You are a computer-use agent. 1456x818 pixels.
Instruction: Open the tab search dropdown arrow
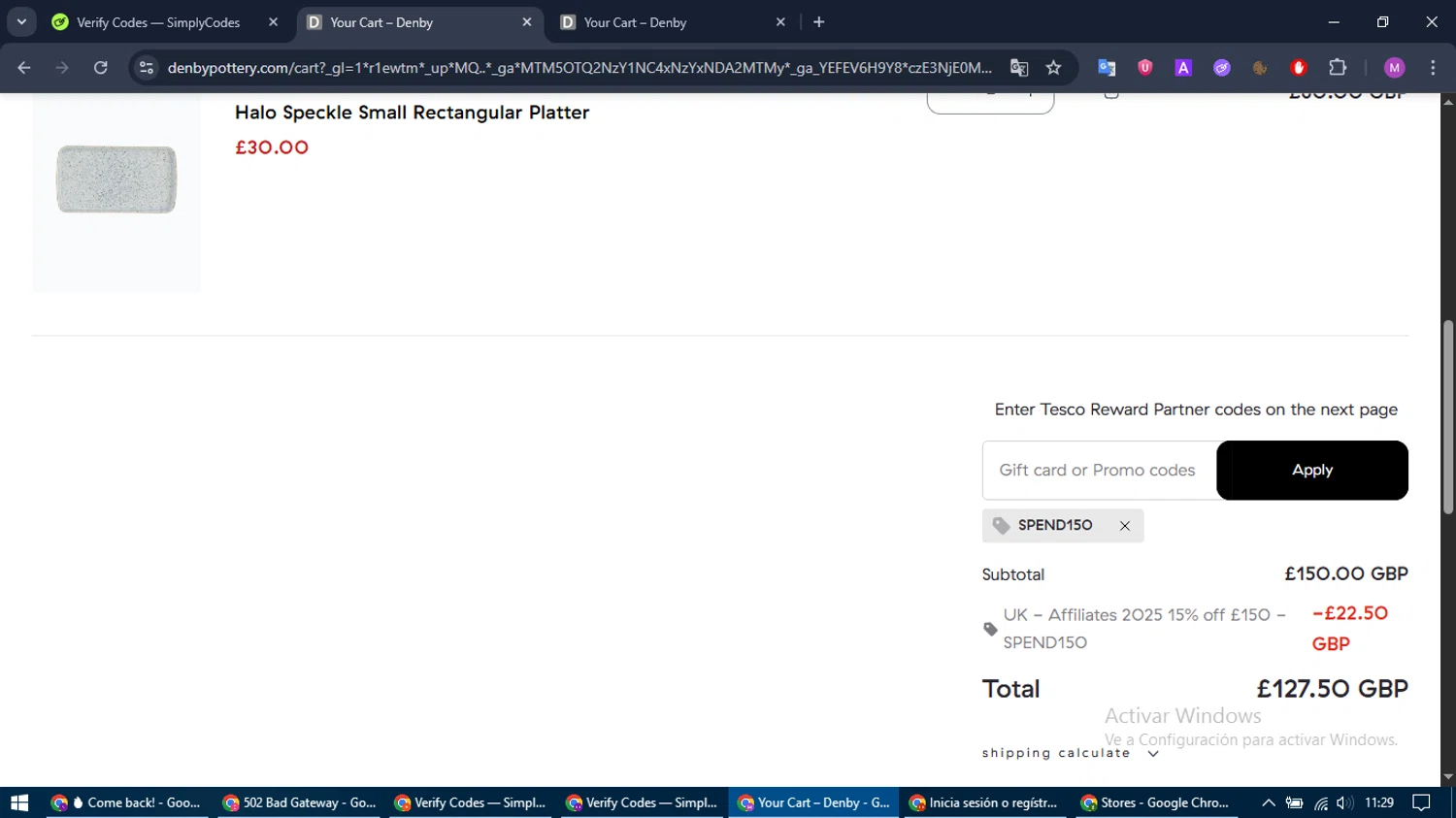coord(21,22)
